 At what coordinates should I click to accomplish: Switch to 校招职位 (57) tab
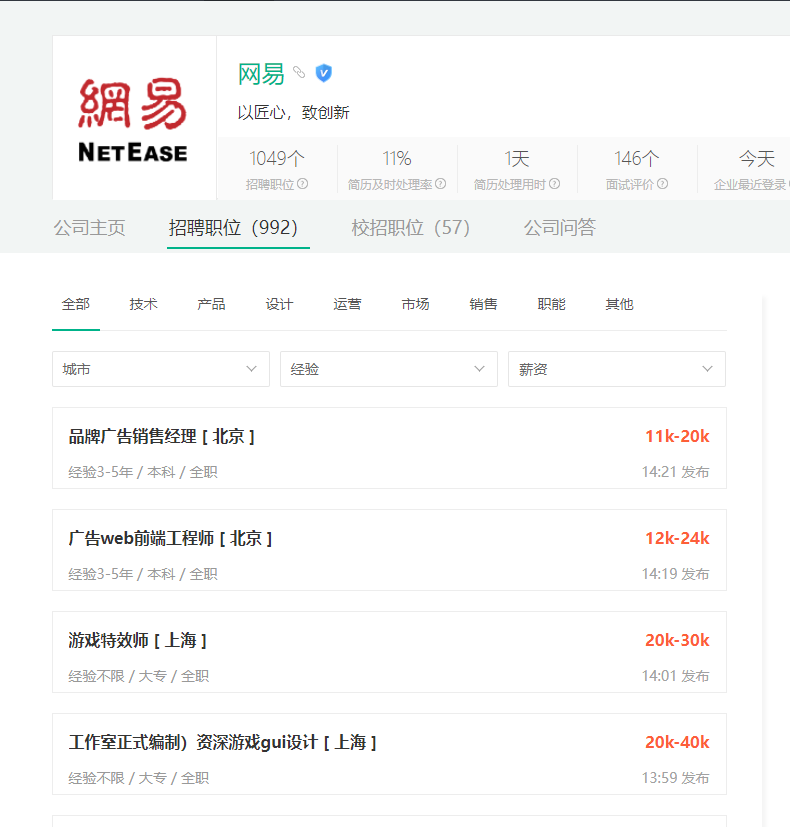pos(410,228)
